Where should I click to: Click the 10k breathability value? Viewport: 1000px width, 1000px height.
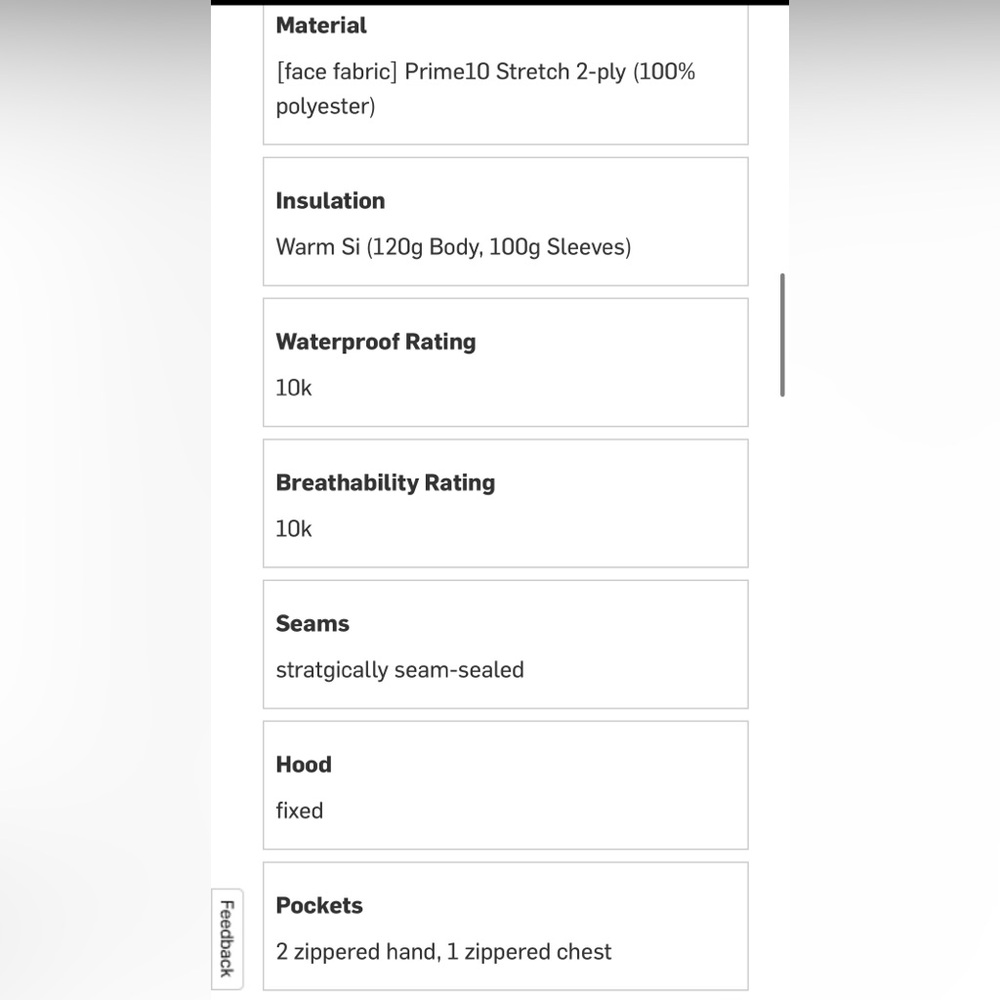(x=293, y=529)
